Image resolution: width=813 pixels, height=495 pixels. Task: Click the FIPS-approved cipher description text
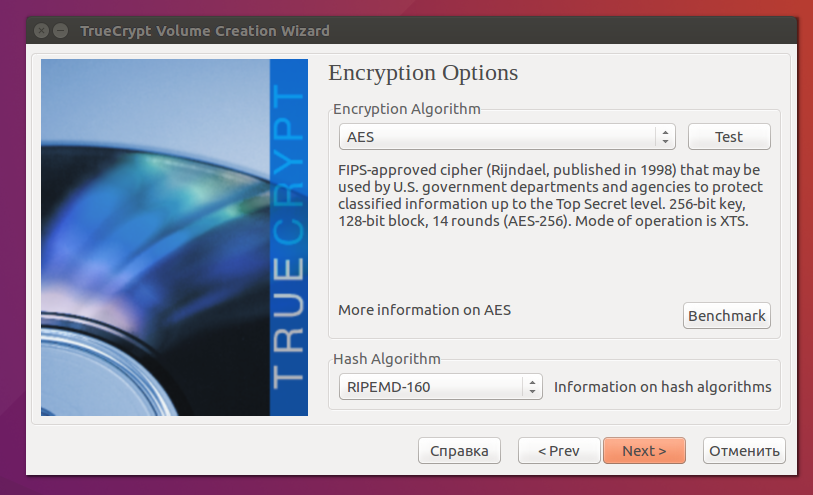click(x=550, y=195)
